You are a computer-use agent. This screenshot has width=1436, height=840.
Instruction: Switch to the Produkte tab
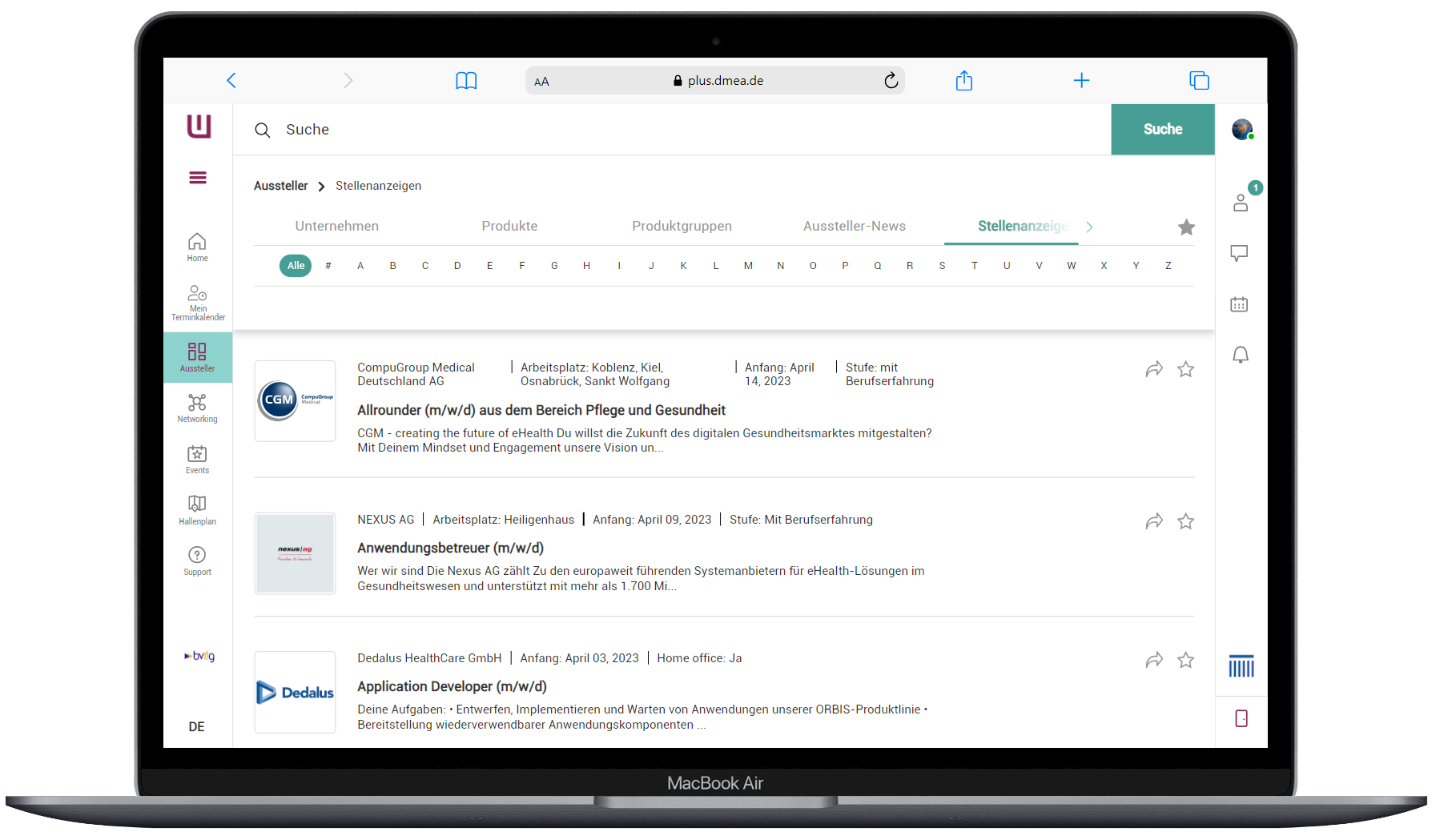[x=509, y=227]
